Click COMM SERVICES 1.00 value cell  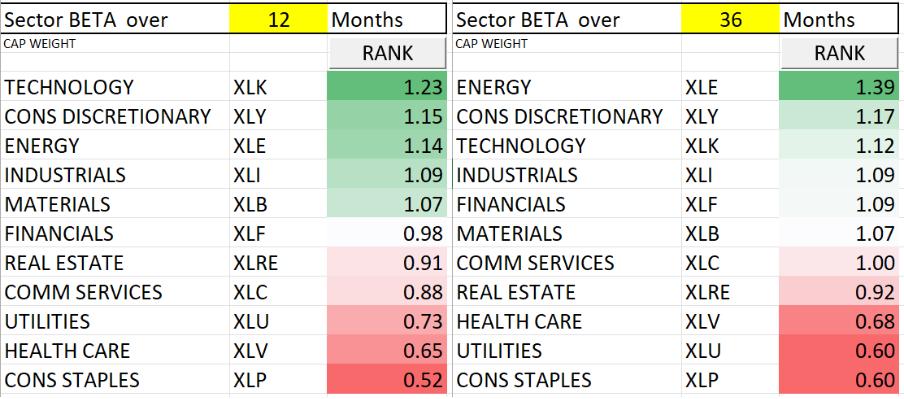pos(838,263)
